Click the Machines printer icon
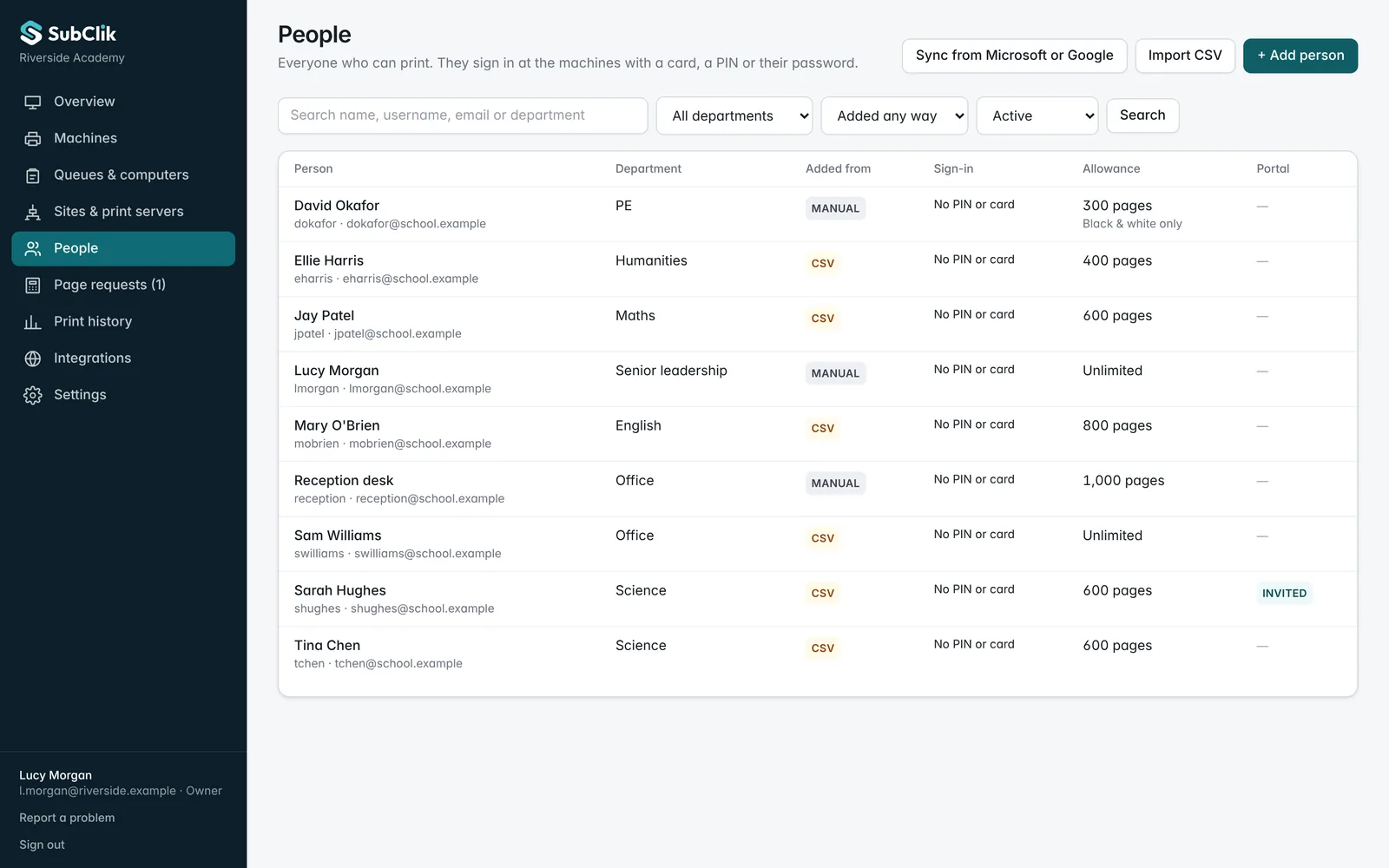Screen dimensions: 1389x868 tap(33, 139)
